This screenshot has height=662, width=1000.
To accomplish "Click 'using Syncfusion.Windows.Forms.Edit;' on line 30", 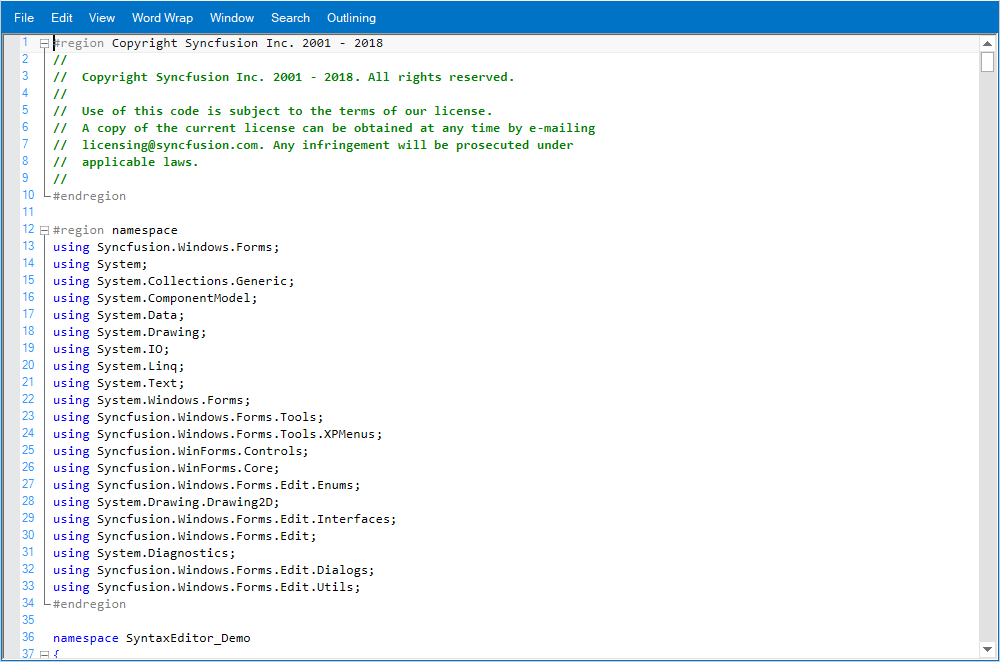I will point(184,536).
